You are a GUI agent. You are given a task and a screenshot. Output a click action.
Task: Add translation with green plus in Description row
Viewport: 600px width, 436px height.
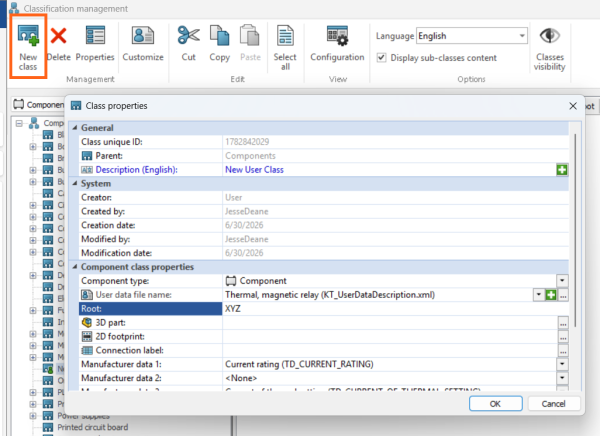[562, 170]
